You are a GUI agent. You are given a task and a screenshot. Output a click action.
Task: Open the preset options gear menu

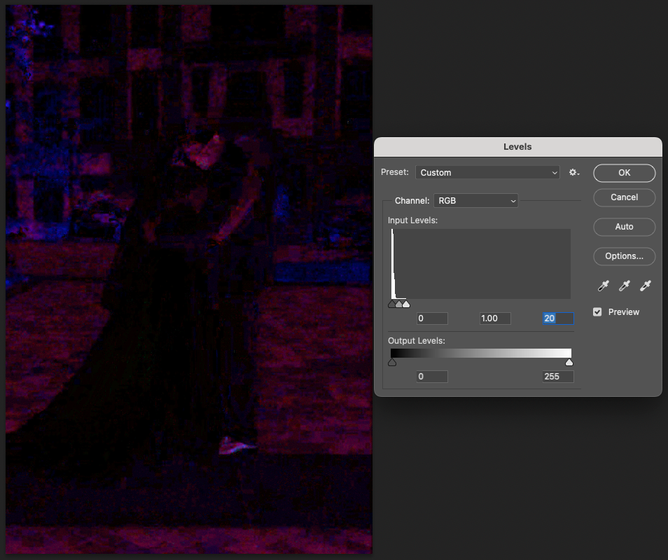pyautogui.click(x=574, y=172)
